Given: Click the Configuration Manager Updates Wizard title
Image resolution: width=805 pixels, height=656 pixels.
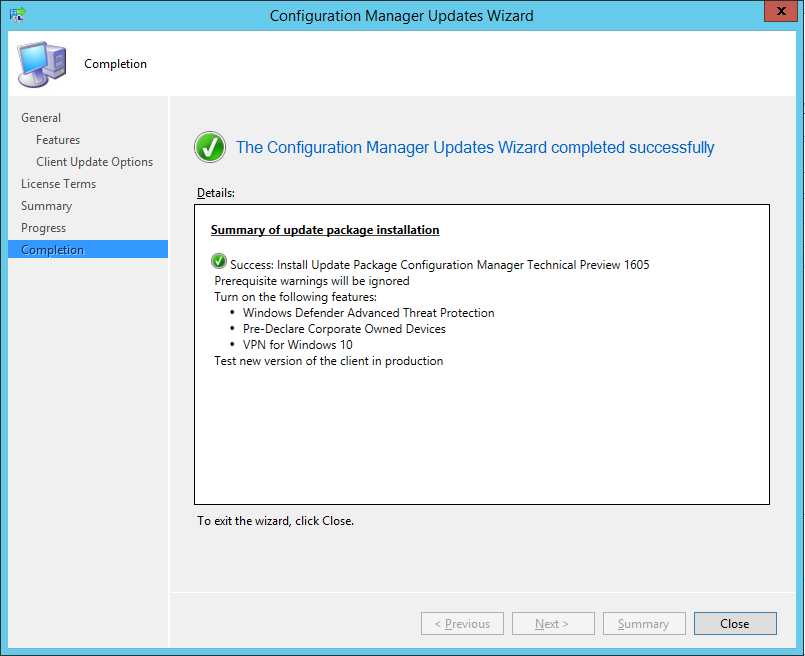Looking at the screenshot, I should click(401, 16).
